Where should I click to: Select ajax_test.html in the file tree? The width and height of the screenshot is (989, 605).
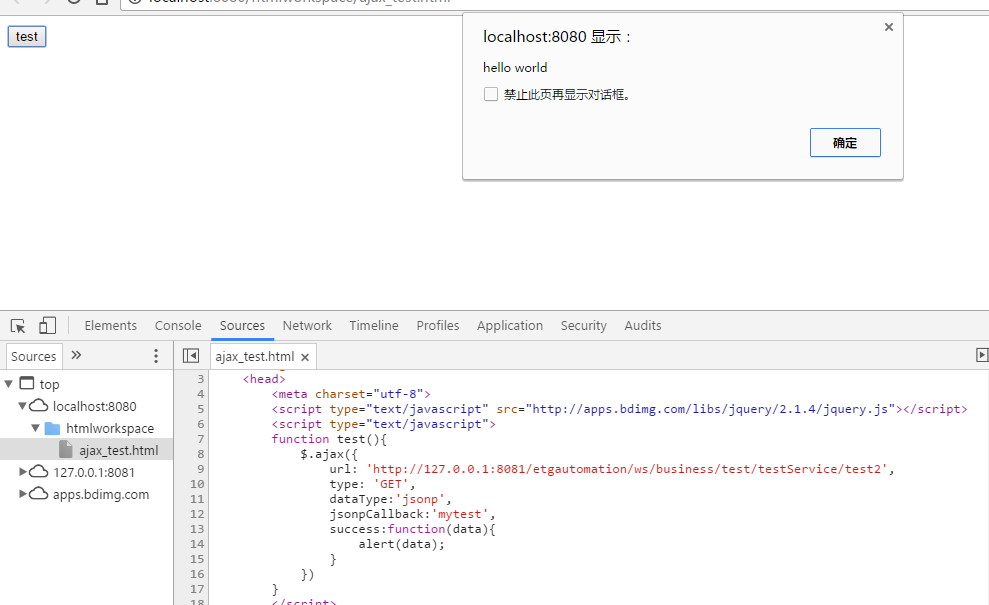[119, 450]
